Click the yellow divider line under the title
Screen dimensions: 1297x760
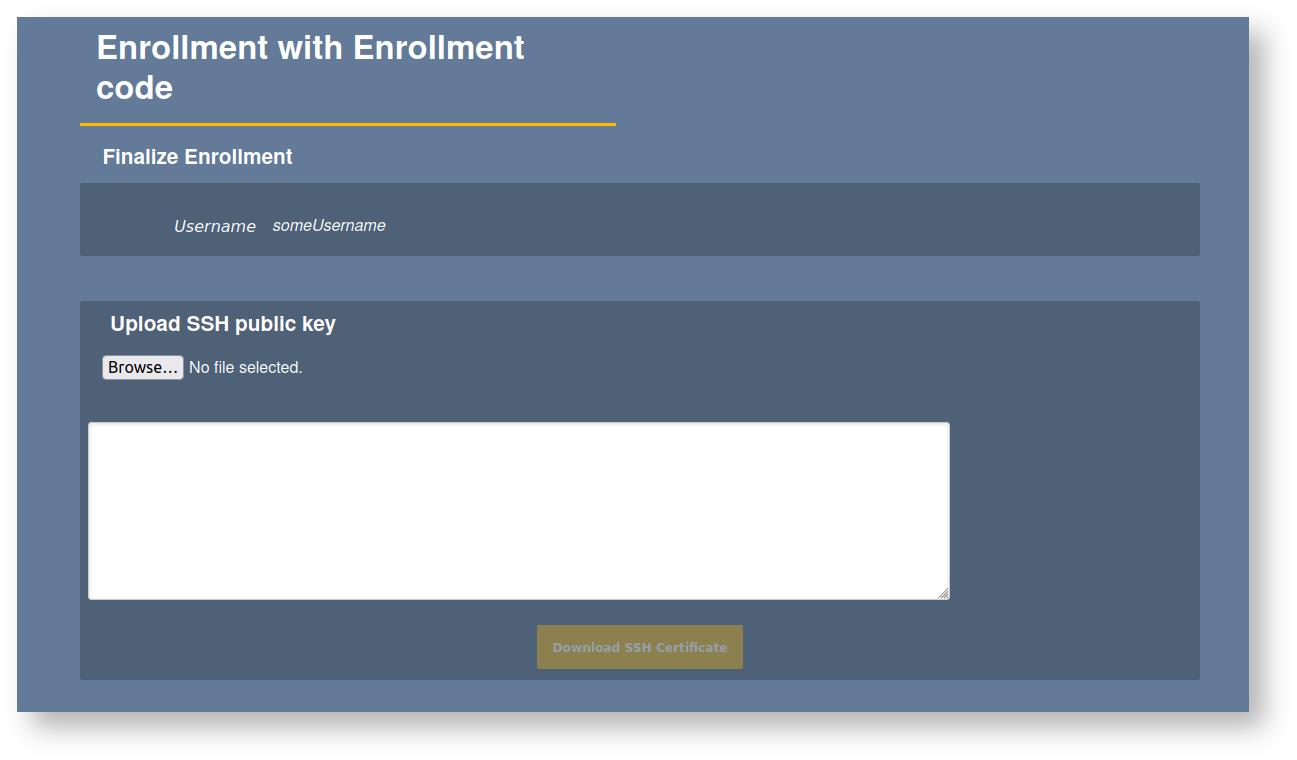[347, 124]
